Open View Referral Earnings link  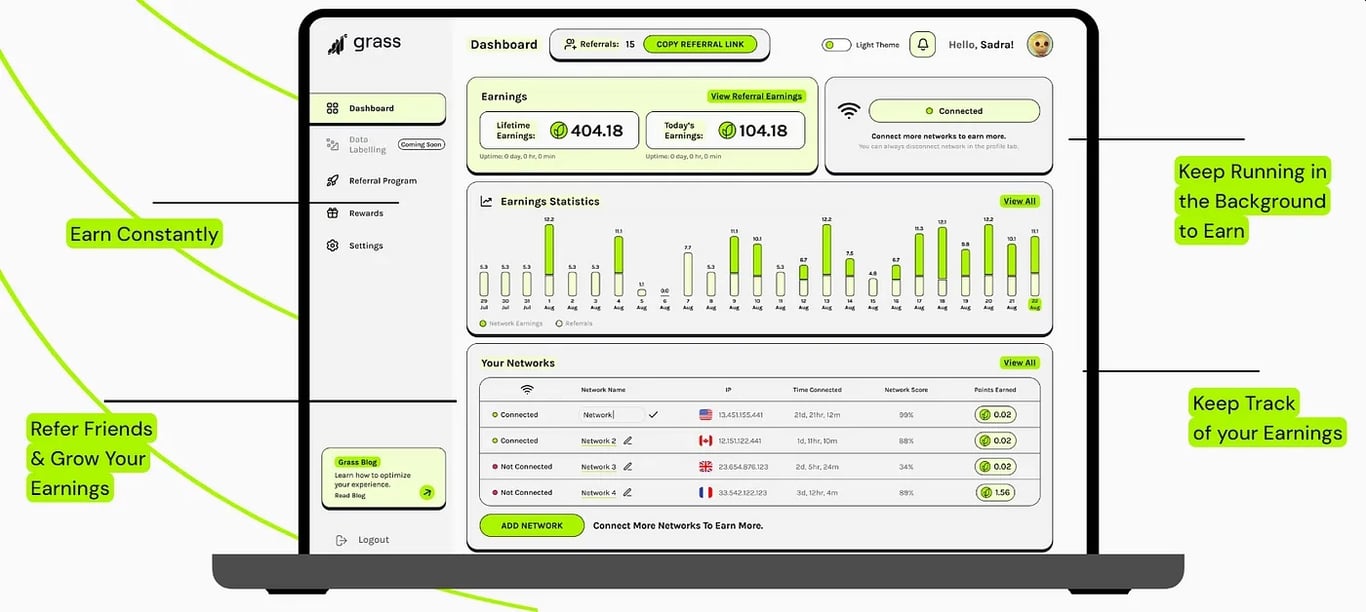tap(756, 96)
